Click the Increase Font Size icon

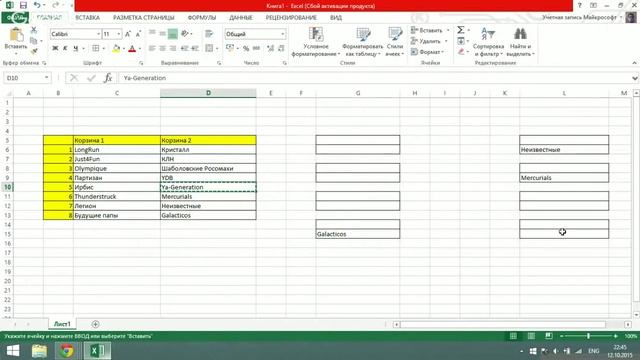pyautogui.click(x=128, y=34)
